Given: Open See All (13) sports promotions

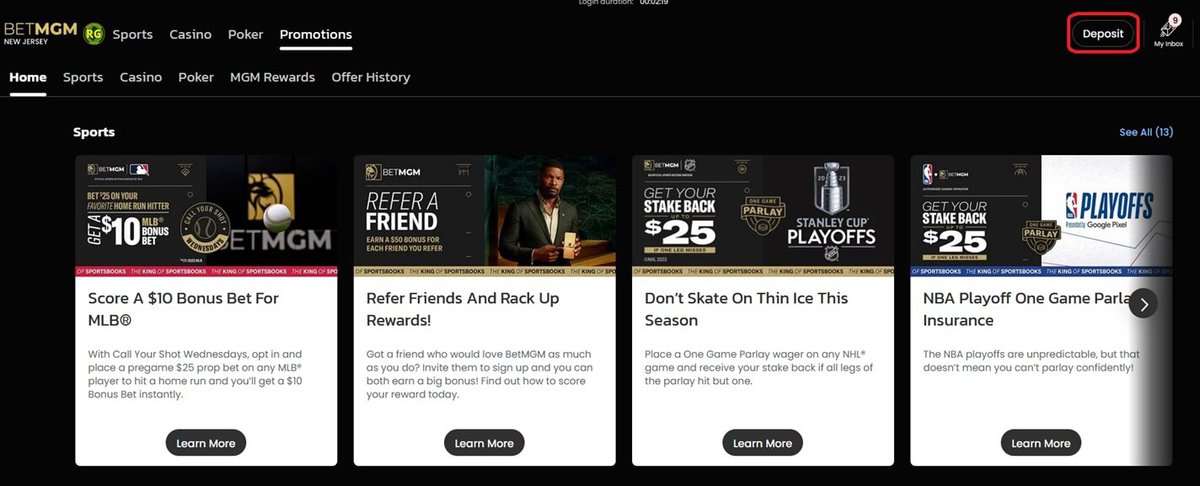Looking at the screenshot, I should [1146, 132].
